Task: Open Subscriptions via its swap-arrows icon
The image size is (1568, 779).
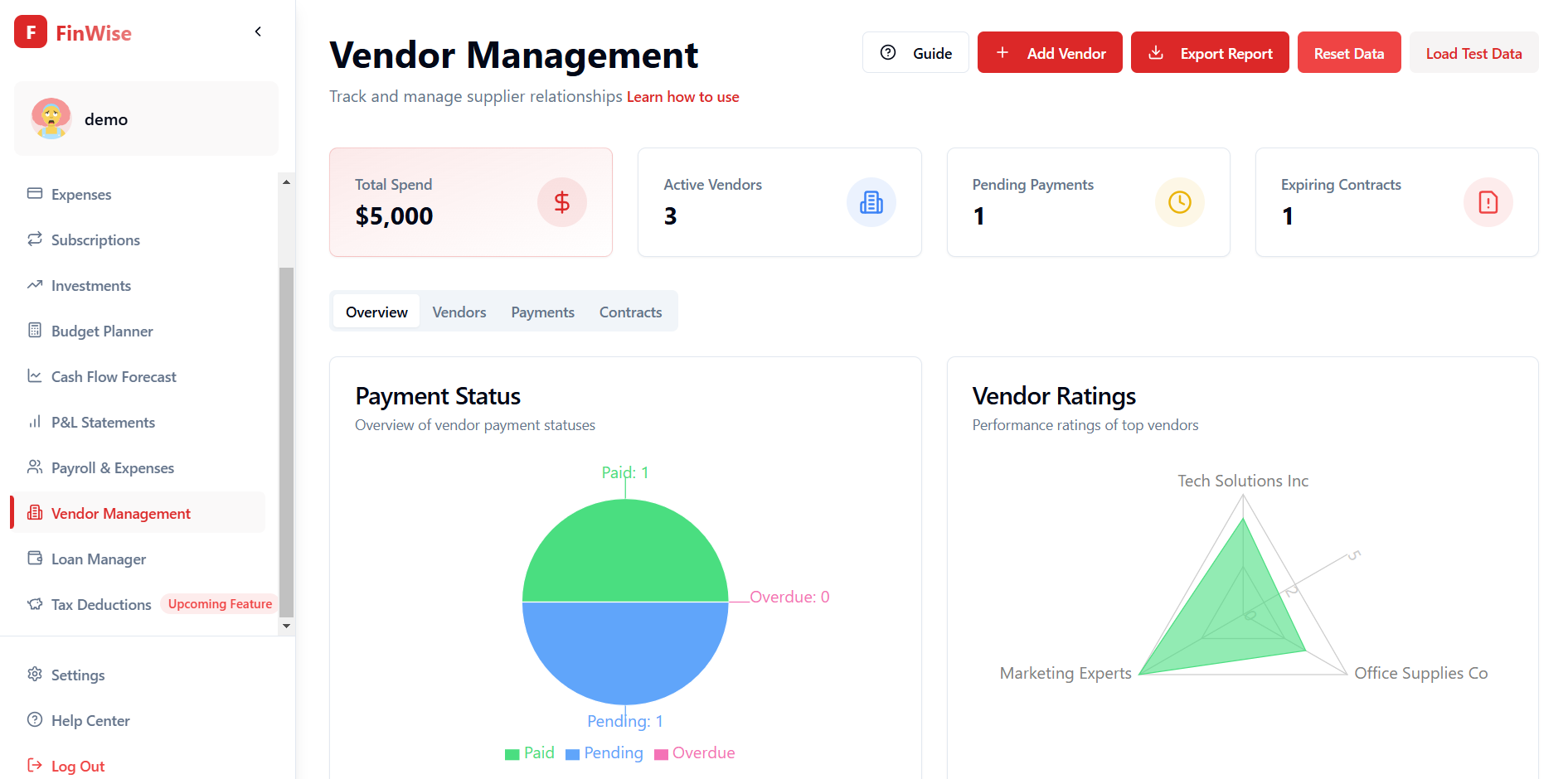Action: tap(35, 240)
